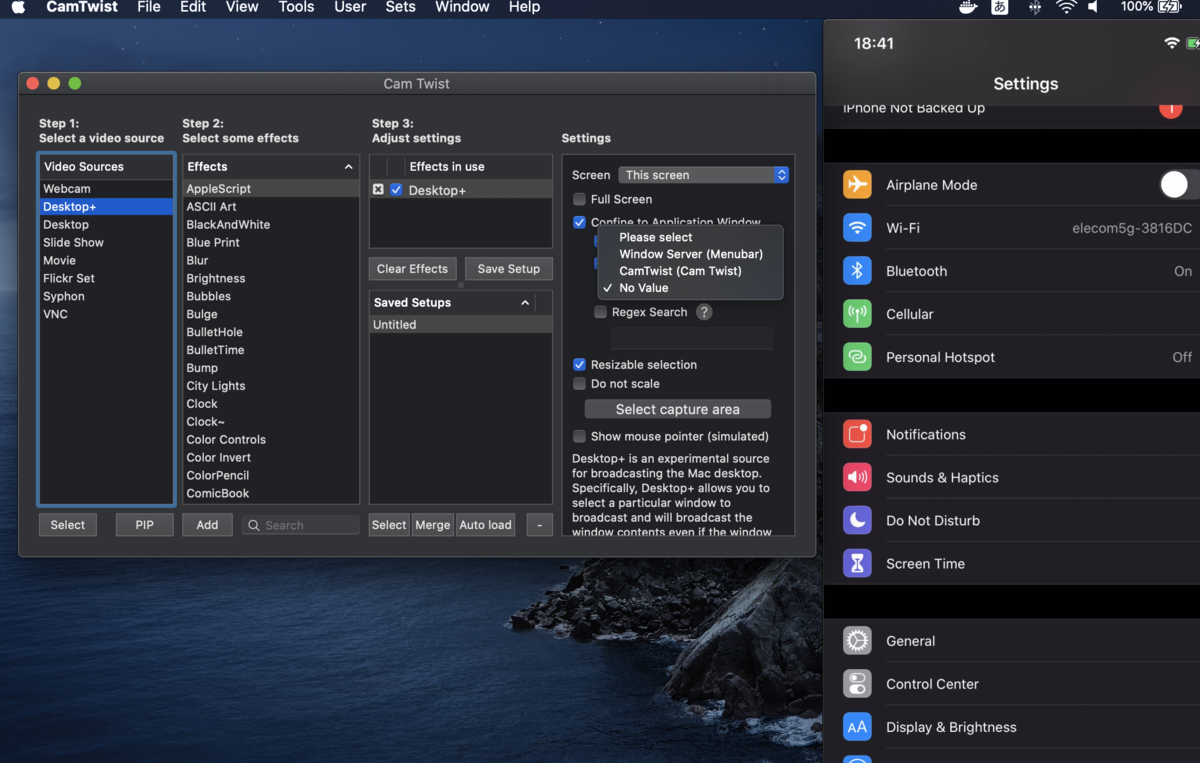Tap the Display & Brightness icon

[857, 727]
